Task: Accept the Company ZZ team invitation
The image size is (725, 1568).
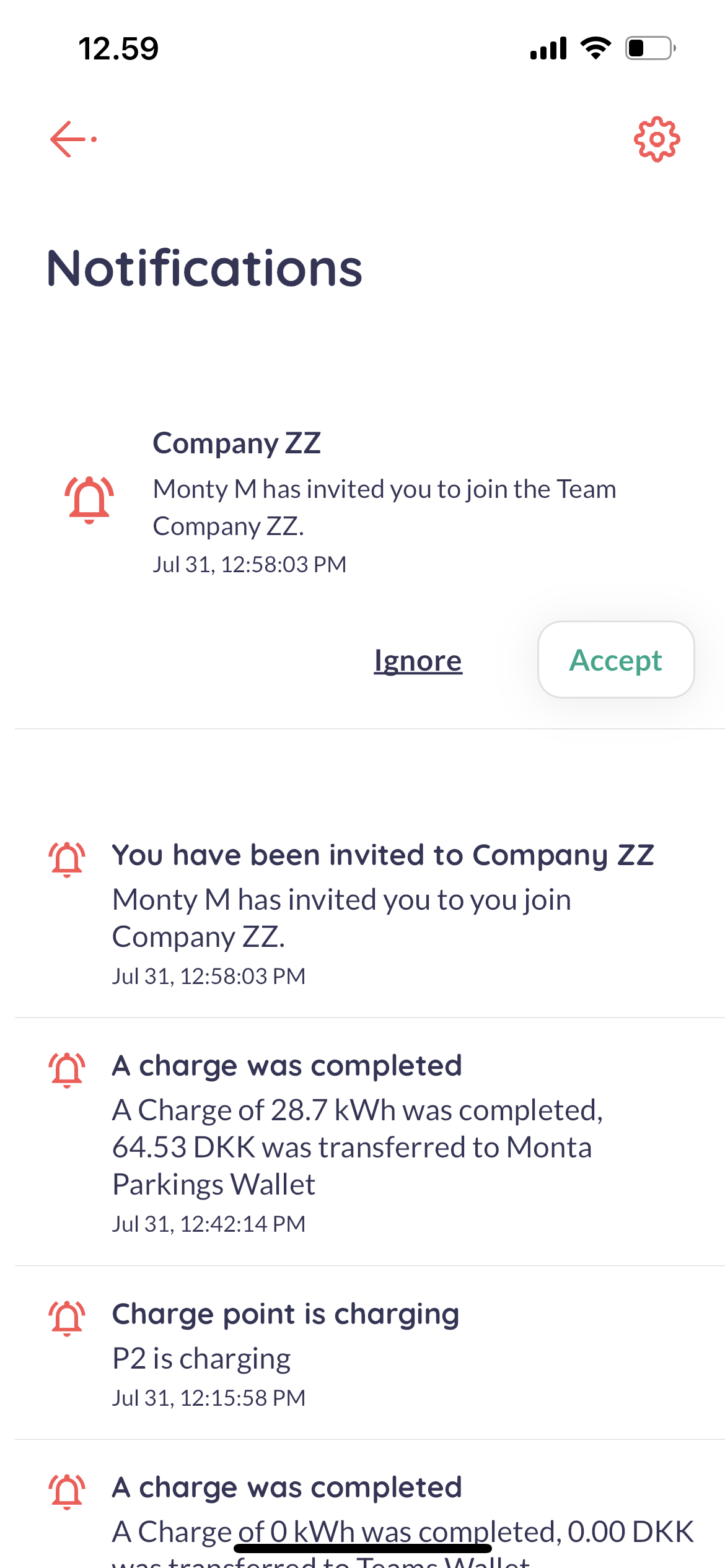Action: click(x=615, y=660)
